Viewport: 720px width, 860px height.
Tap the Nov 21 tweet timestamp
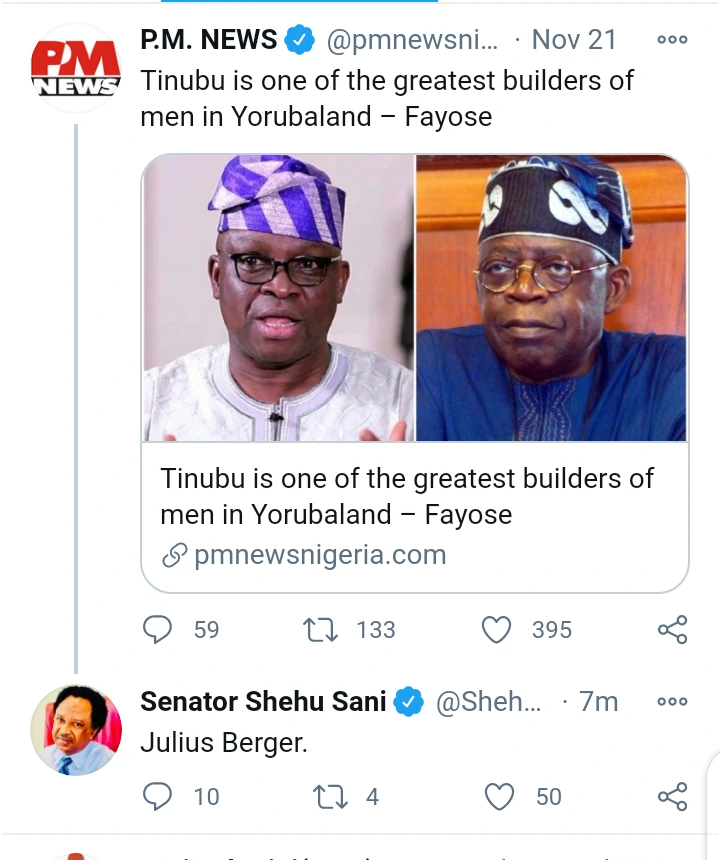pyautogui.click(x=574, y=40)
